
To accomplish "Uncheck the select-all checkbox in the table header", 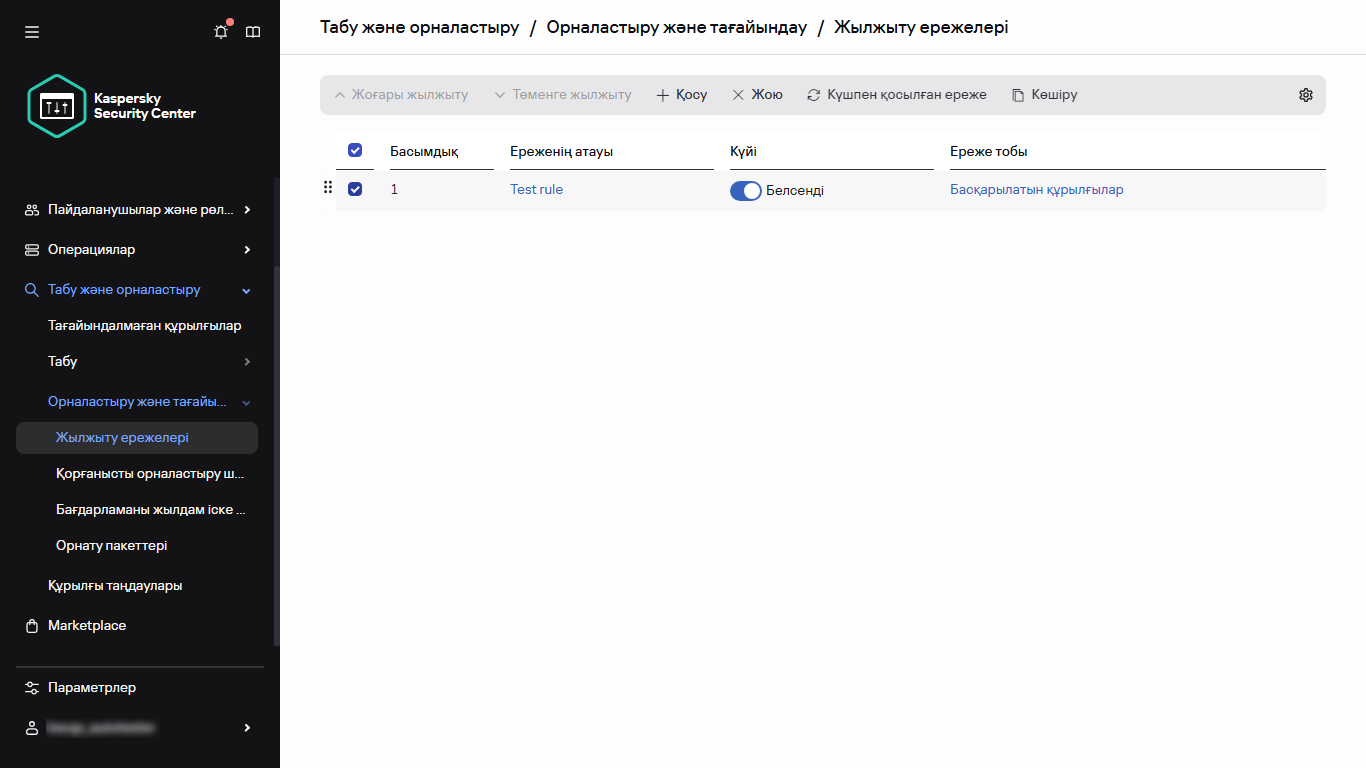I will click(355, 149).
